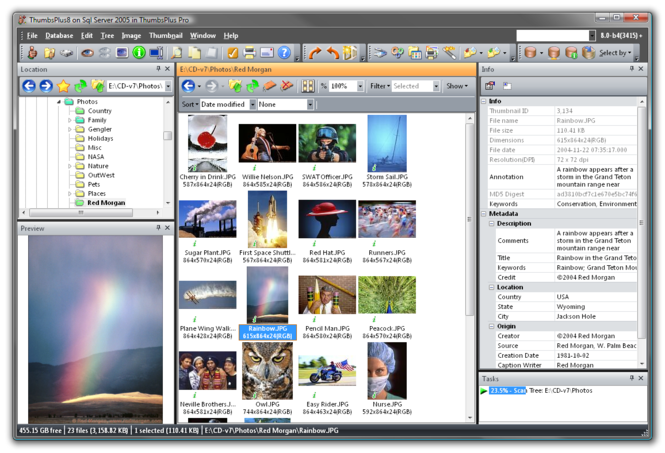
Task: Open the Image menu
Action: [x=131, y=36]
